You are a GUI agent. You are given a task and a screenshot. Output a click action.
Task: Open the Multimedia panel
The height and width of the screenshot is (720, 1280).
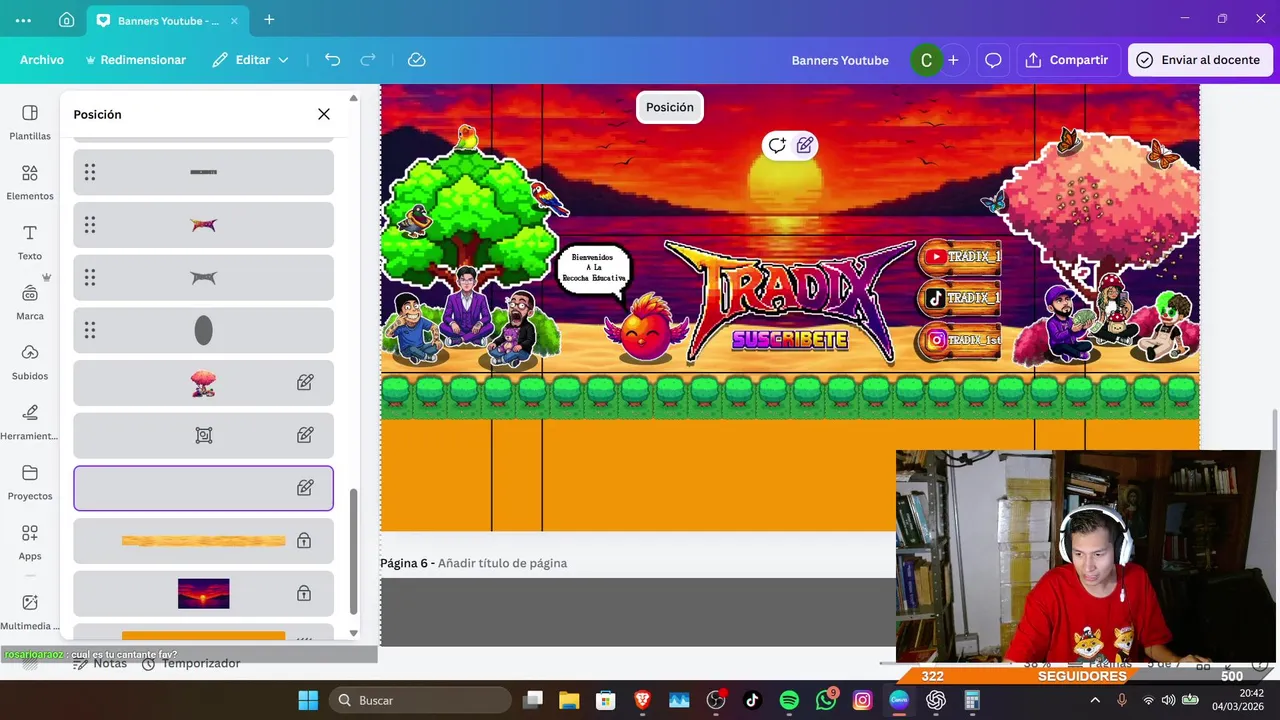coord(30,612)
